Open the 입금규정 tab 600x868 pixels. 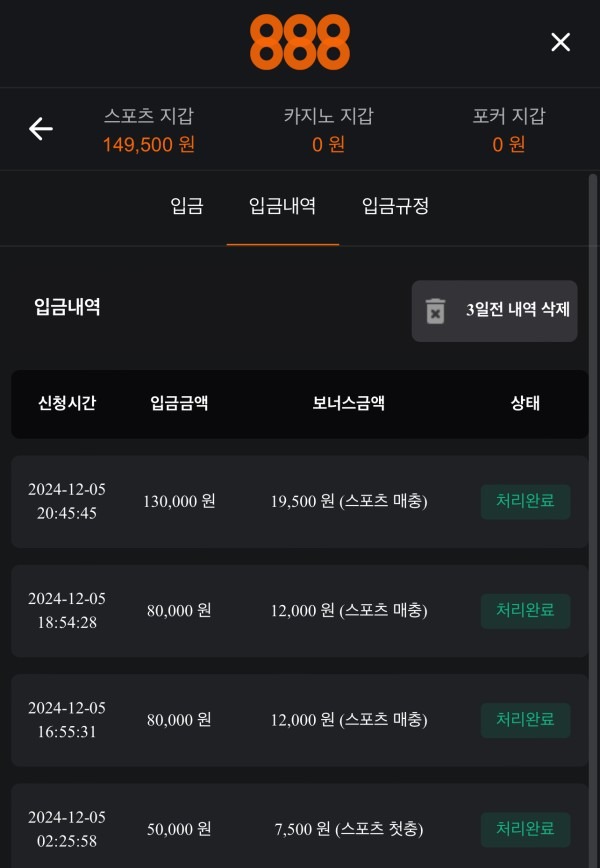coord(394,207)
